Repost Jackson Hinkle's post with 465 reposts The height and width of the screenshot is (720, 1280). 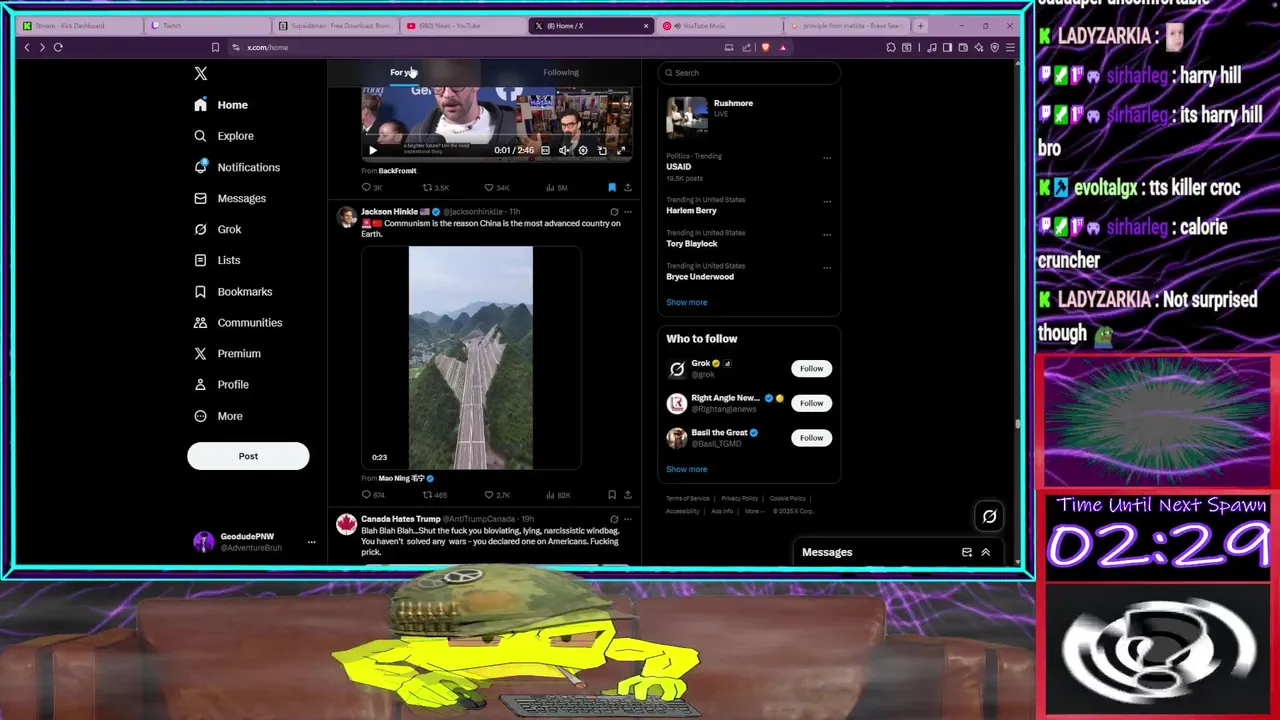click(x=435, y=494)
